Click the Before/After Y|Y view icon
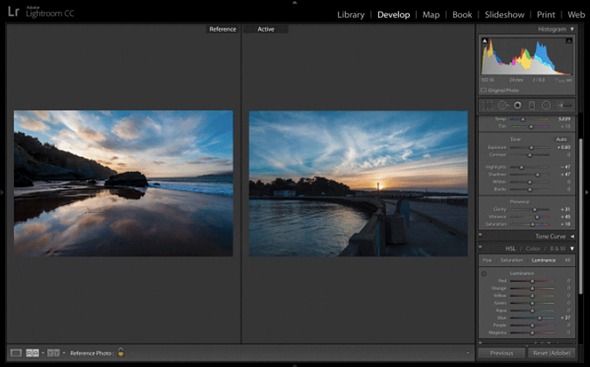This screenshot has width=590, height=367. tap(53, 353)
